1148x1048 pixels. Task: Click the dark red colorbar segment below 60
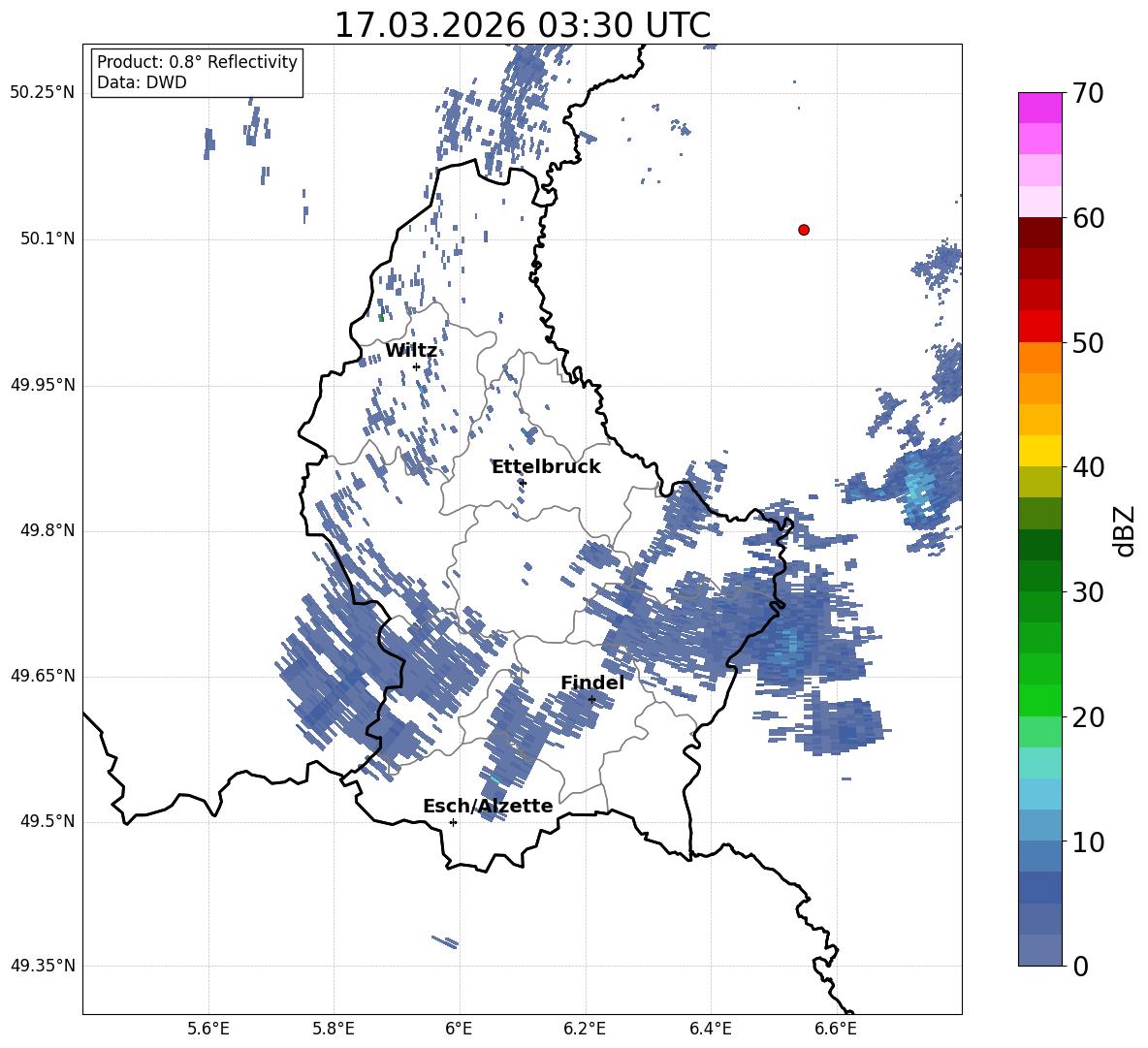tap(1039, 233)
